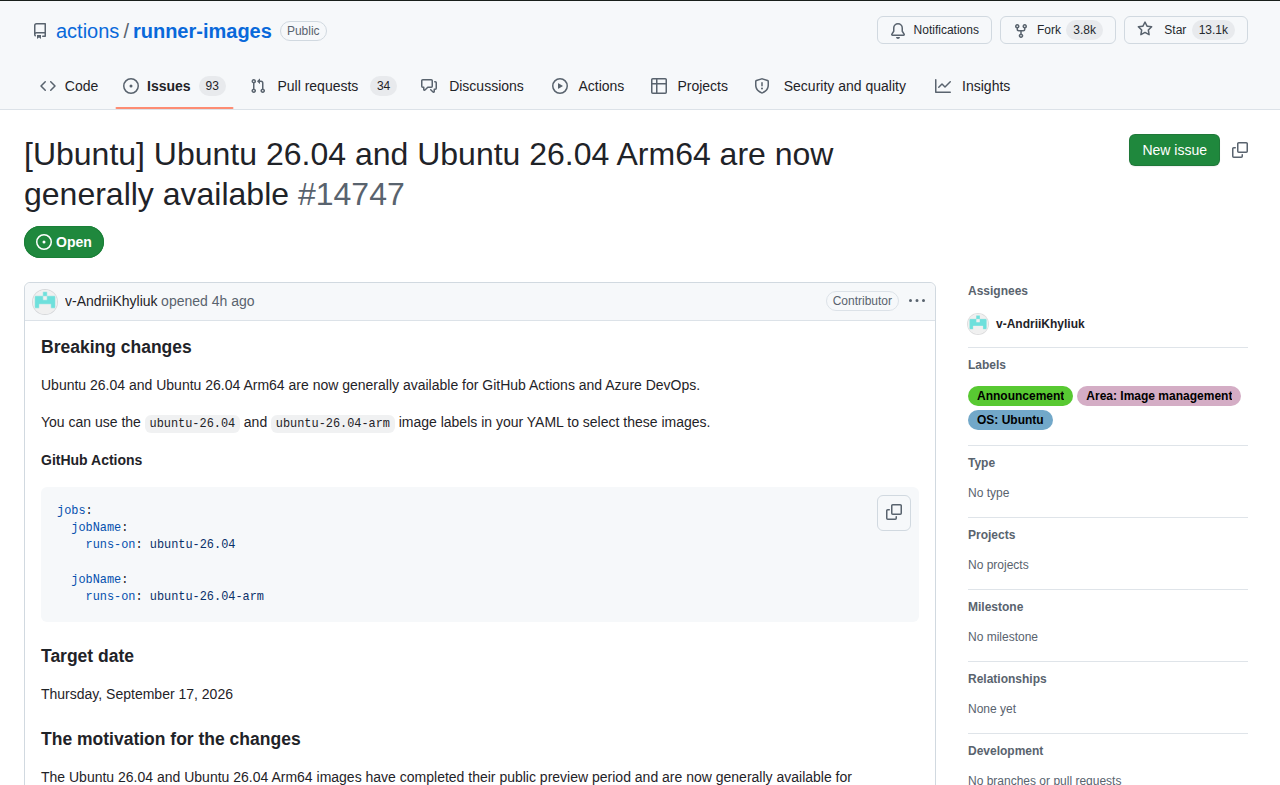Open the Pull requests tab
This screenshot has height=785, width=1280.
322,86
